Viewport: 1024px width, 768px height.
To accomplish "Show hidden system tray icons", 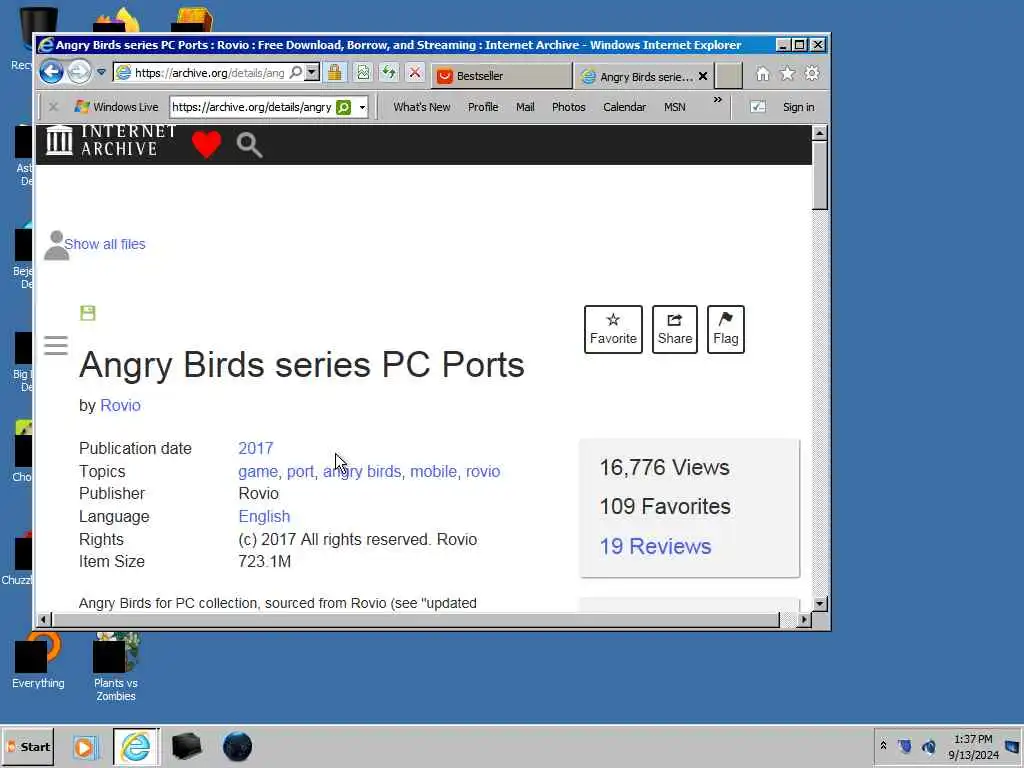I will point(883,746).
